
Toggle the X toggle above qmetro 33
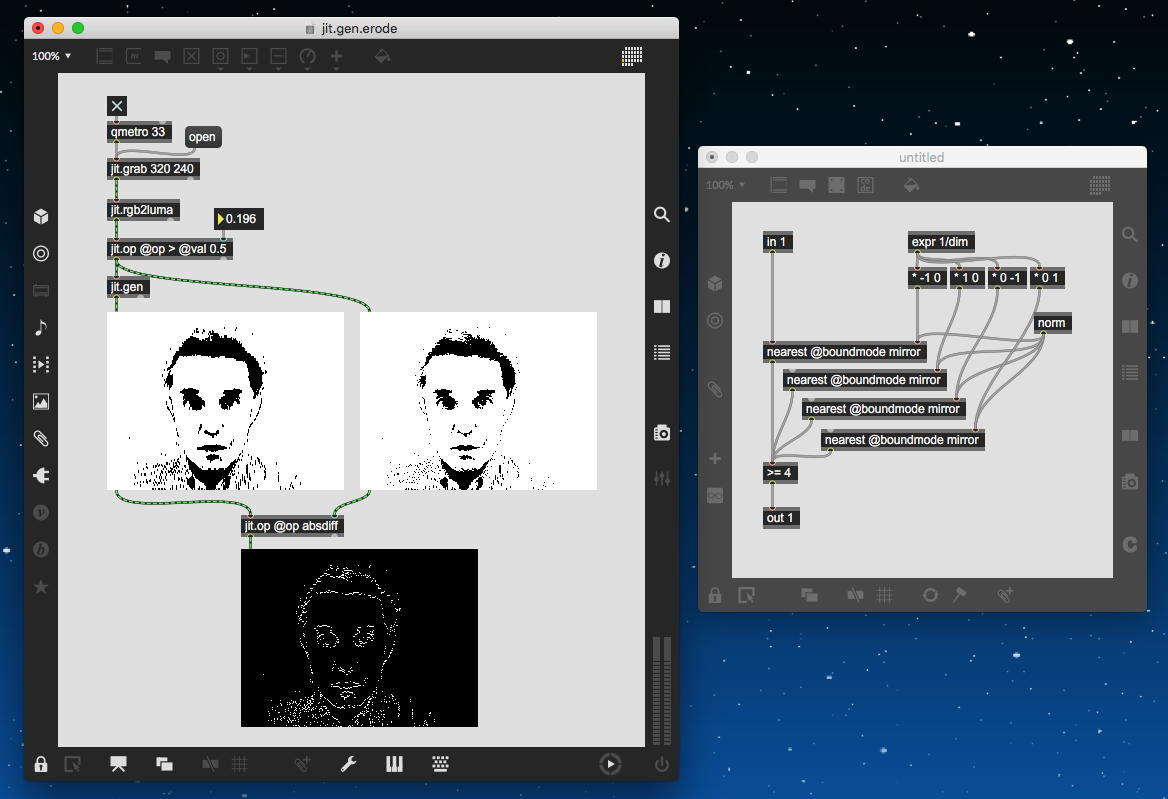pos(117,106)
